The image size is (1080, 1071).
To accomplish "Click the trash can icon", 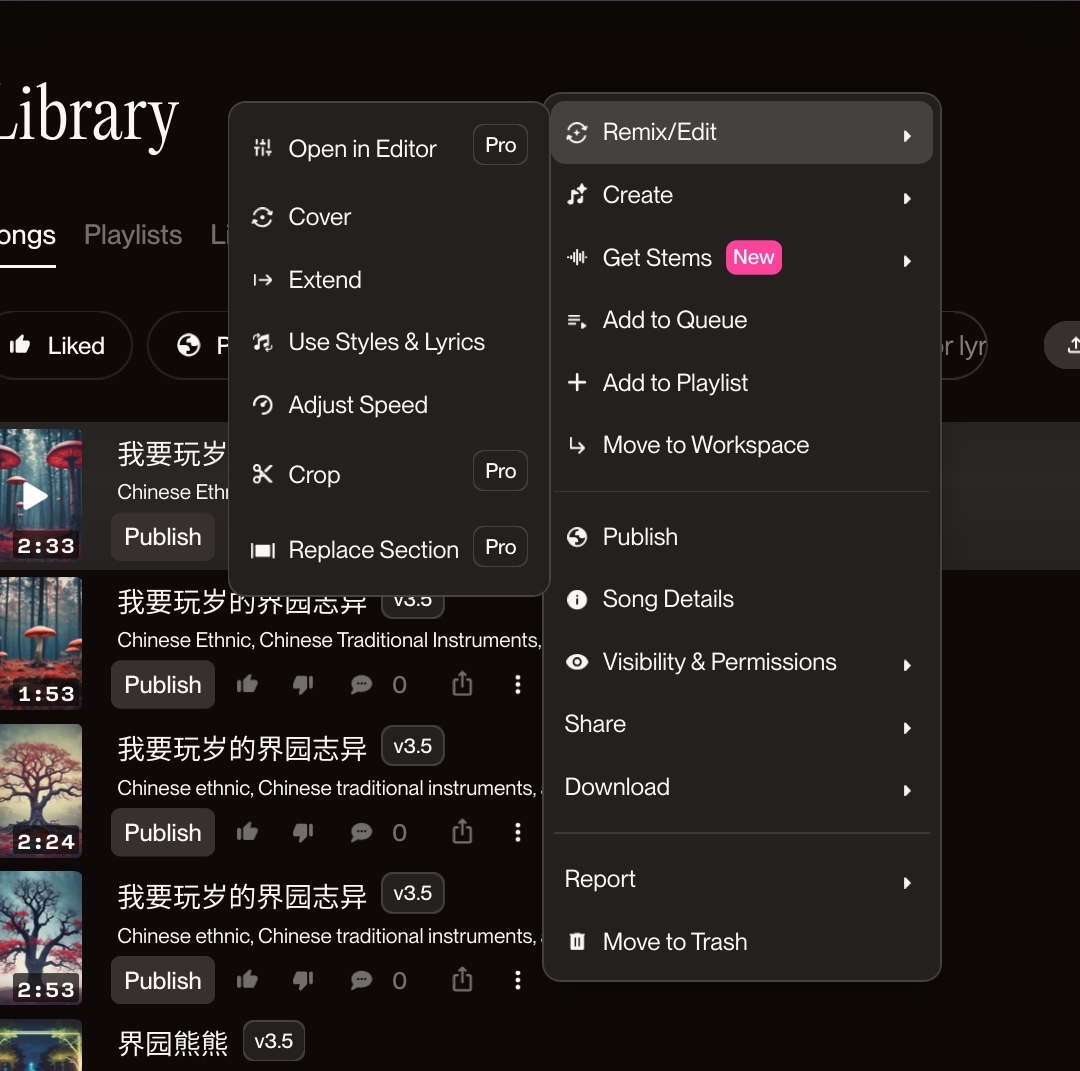I will tap(577, 941).
